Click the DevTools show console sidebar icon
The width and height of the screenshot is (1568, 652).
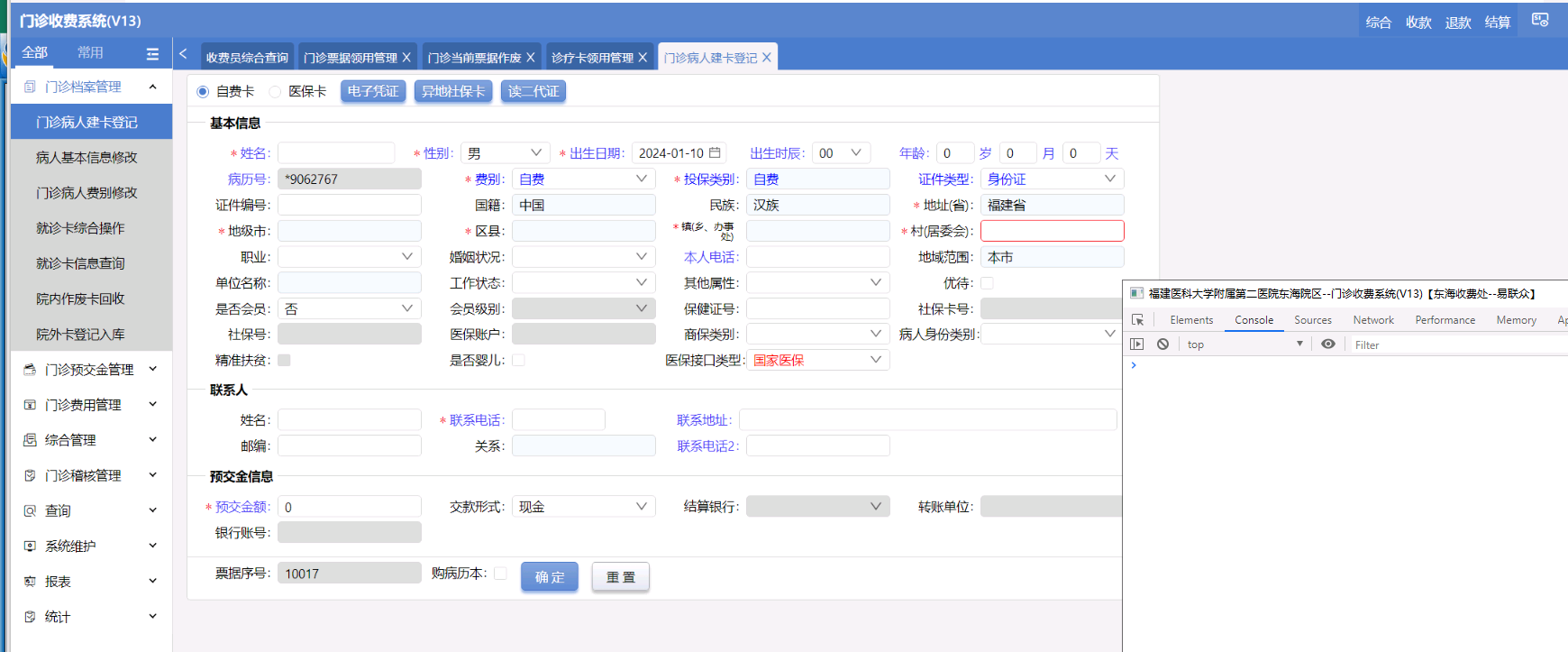pos(1137,344)
